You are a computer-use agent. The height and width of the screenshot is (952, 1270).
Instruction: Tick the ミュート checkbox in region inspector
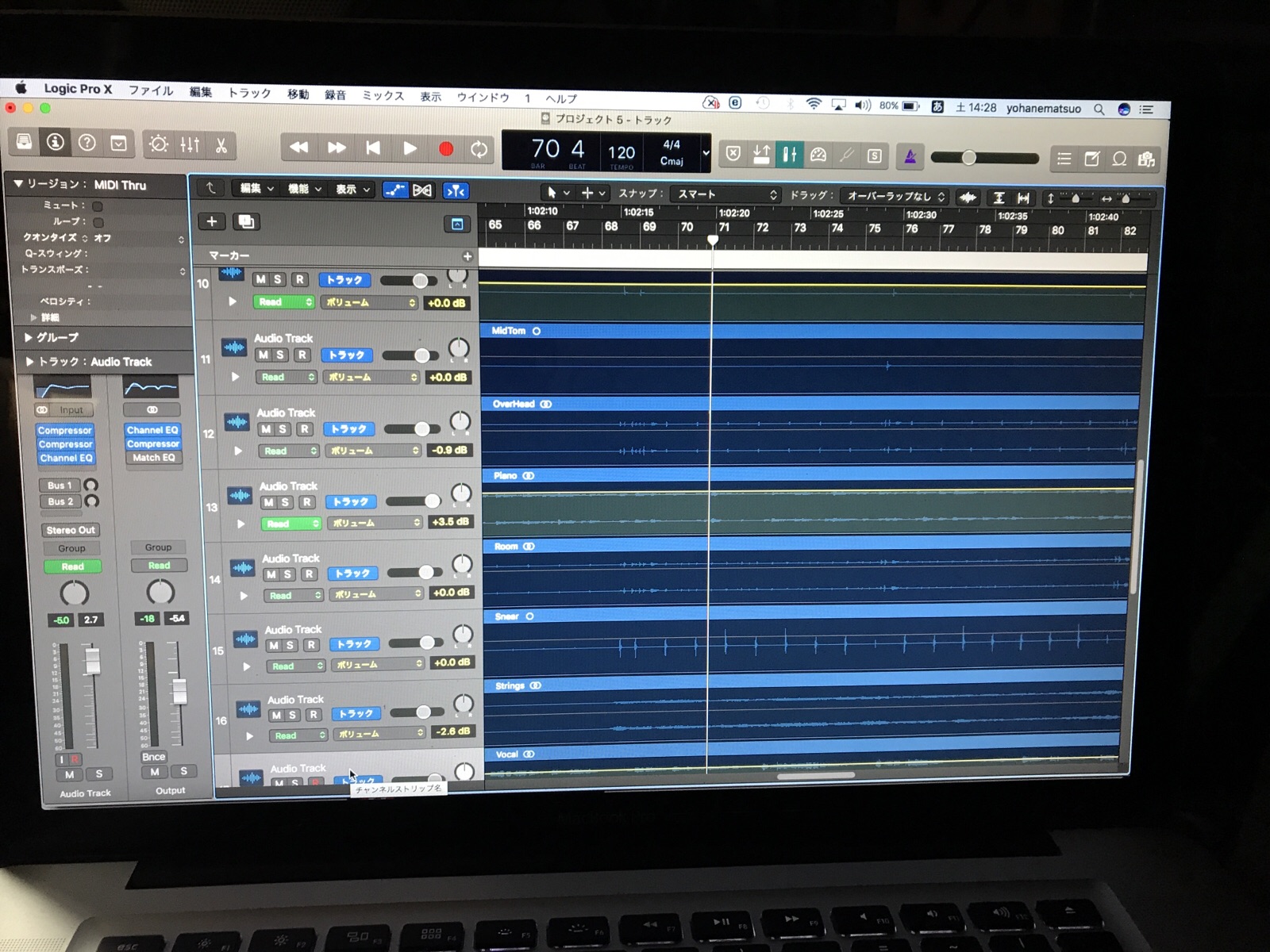98,206
